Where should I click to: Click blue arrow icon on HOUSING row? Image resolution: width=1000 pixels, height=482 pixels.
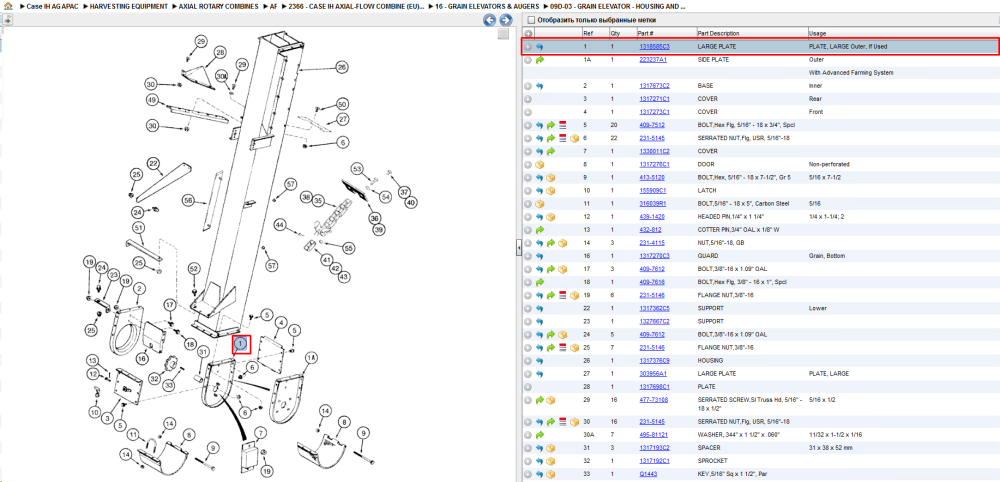540,360
